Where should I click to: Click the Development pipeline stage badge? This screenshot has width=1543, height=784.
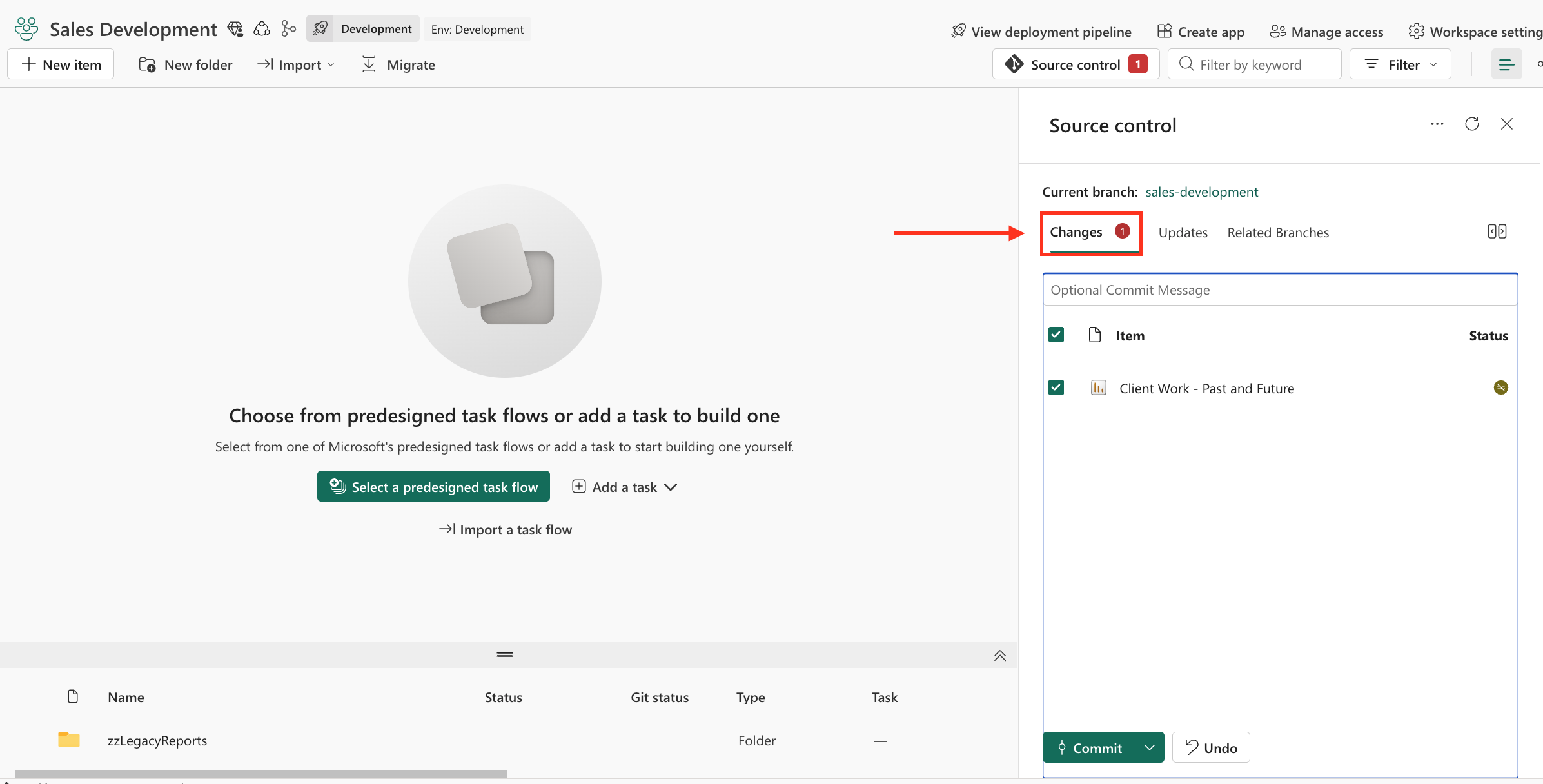tap(363, 29)
